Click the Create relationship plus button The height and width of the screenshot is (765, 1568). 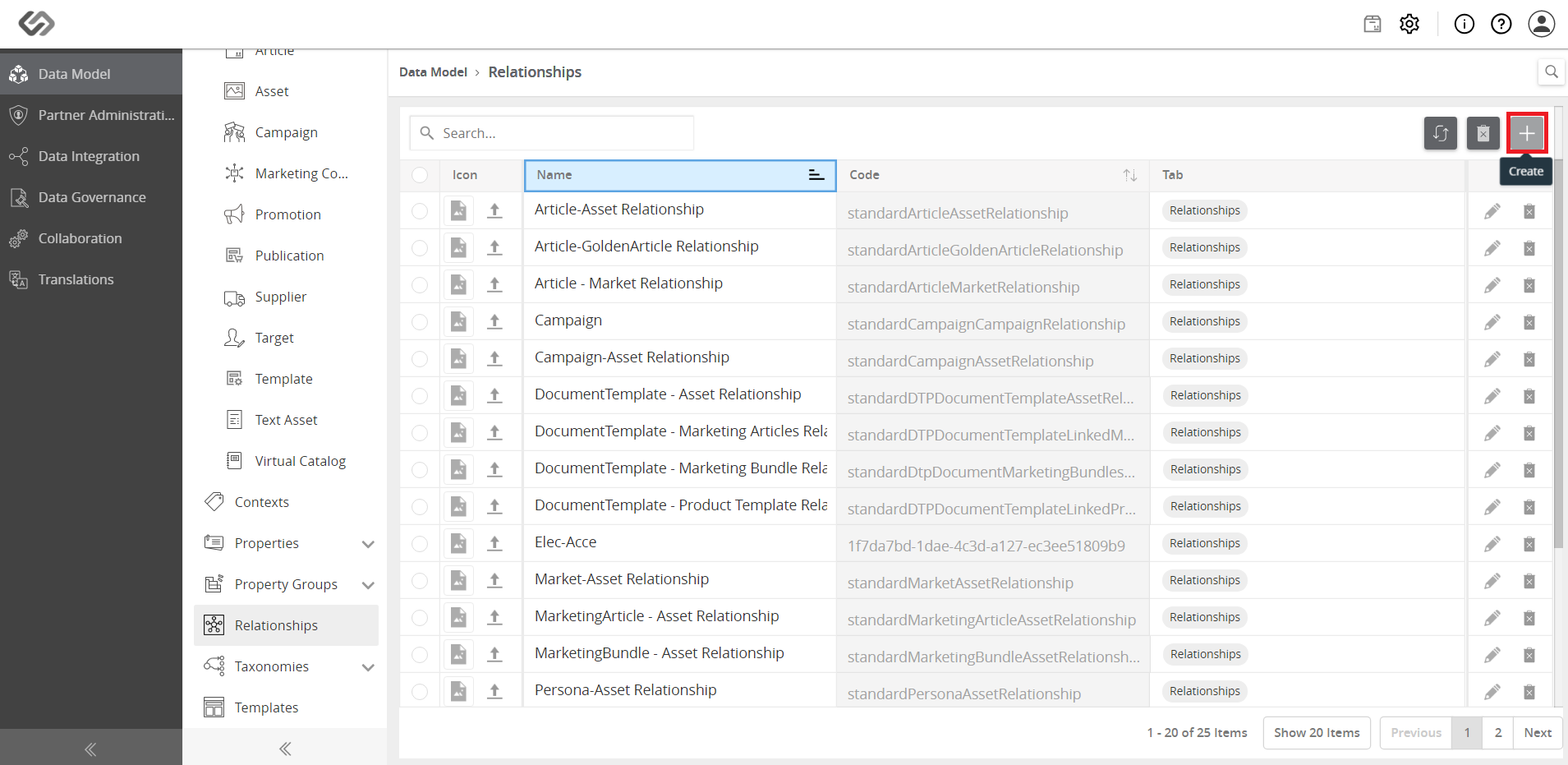1527,133
